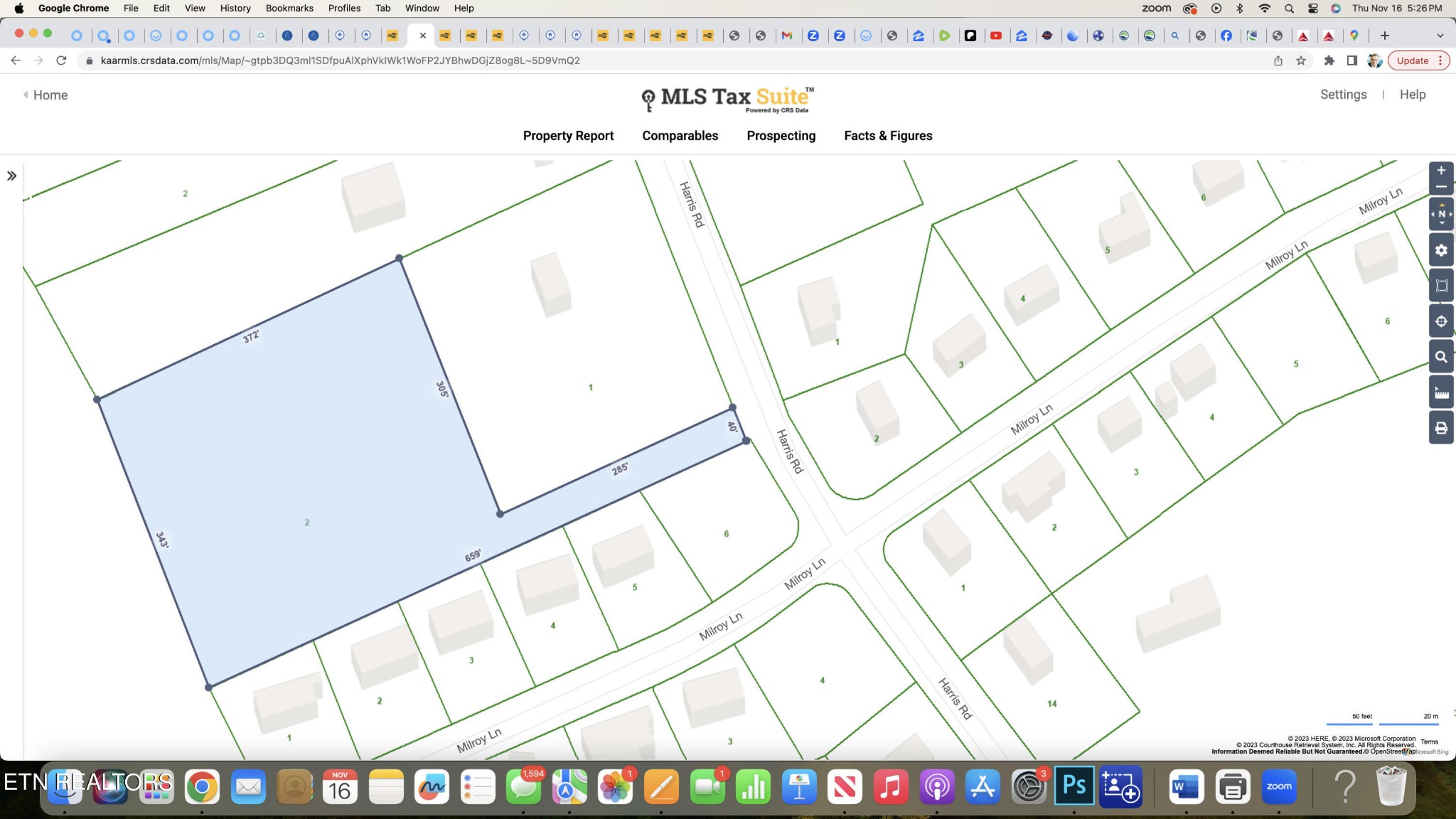This screenshot has width=1456, height=819.
Task: Open Control Center in the macOS menu bar
Action: (1312, 8)
